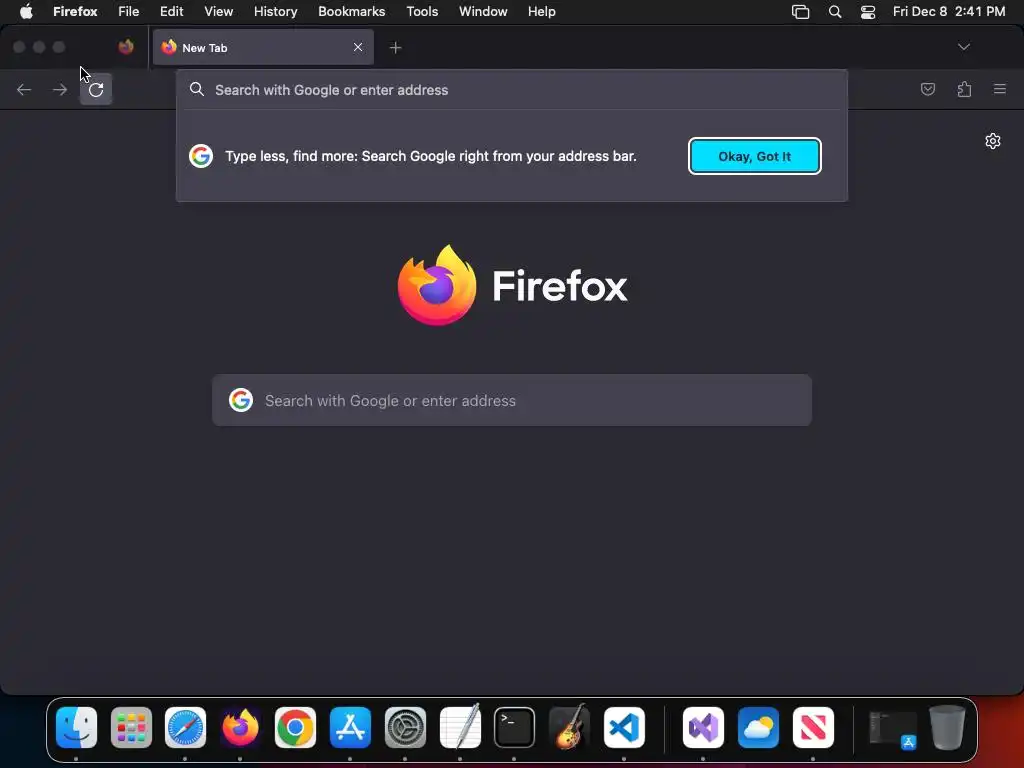This screenshot has height=768, width=1024.
Task: Open the Edit menu
Action: pyautogui.click(x=172, y=11)
